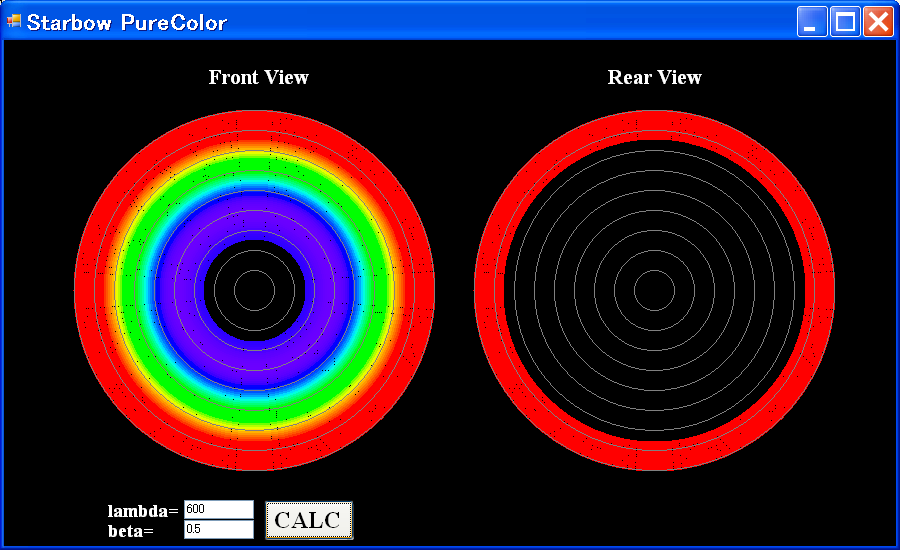This screenshot has height=550, width=900.
Task: Close the Starbow PureColor window
Action: click(878, 22)
